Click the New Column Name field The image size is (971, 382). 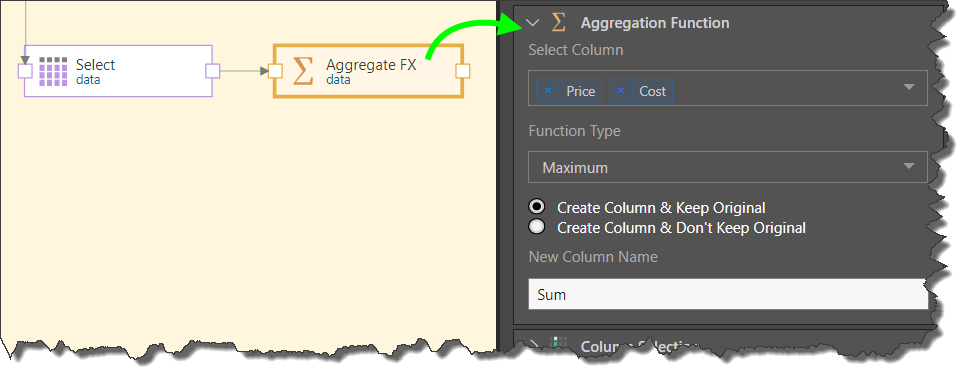tap(728, 294)
